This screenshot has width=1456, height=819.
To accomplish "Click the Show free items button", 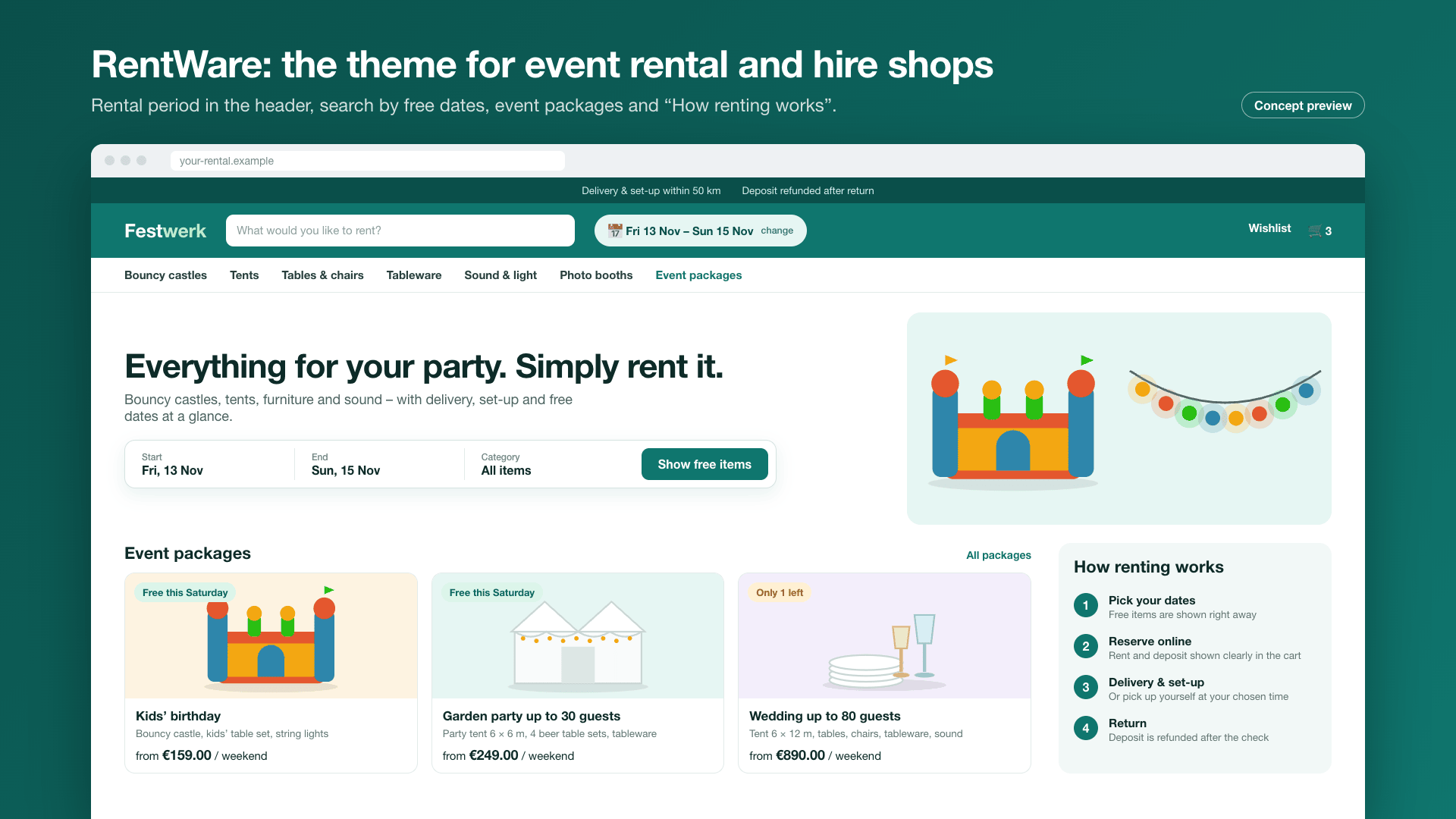I will [x=704, y=464].
